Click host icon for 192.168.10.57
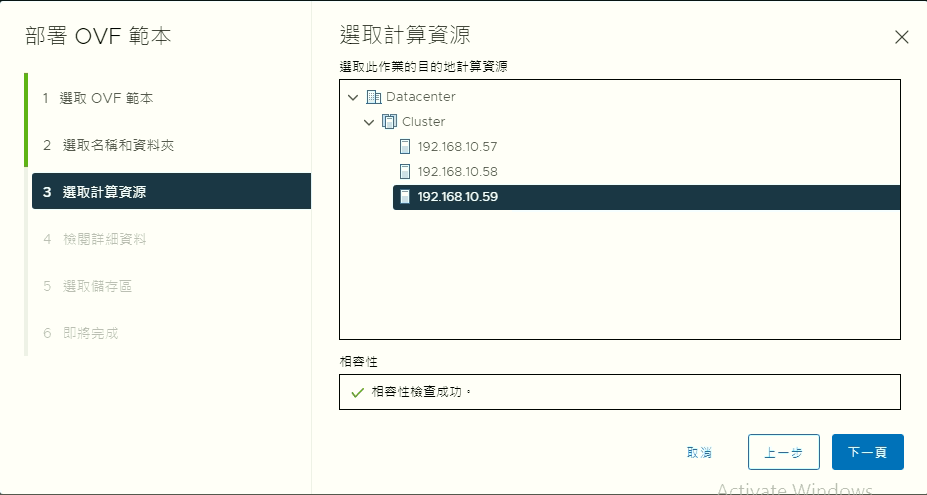Image resolution: width=927 pixels, height=495 pixels. coord(405,147)
